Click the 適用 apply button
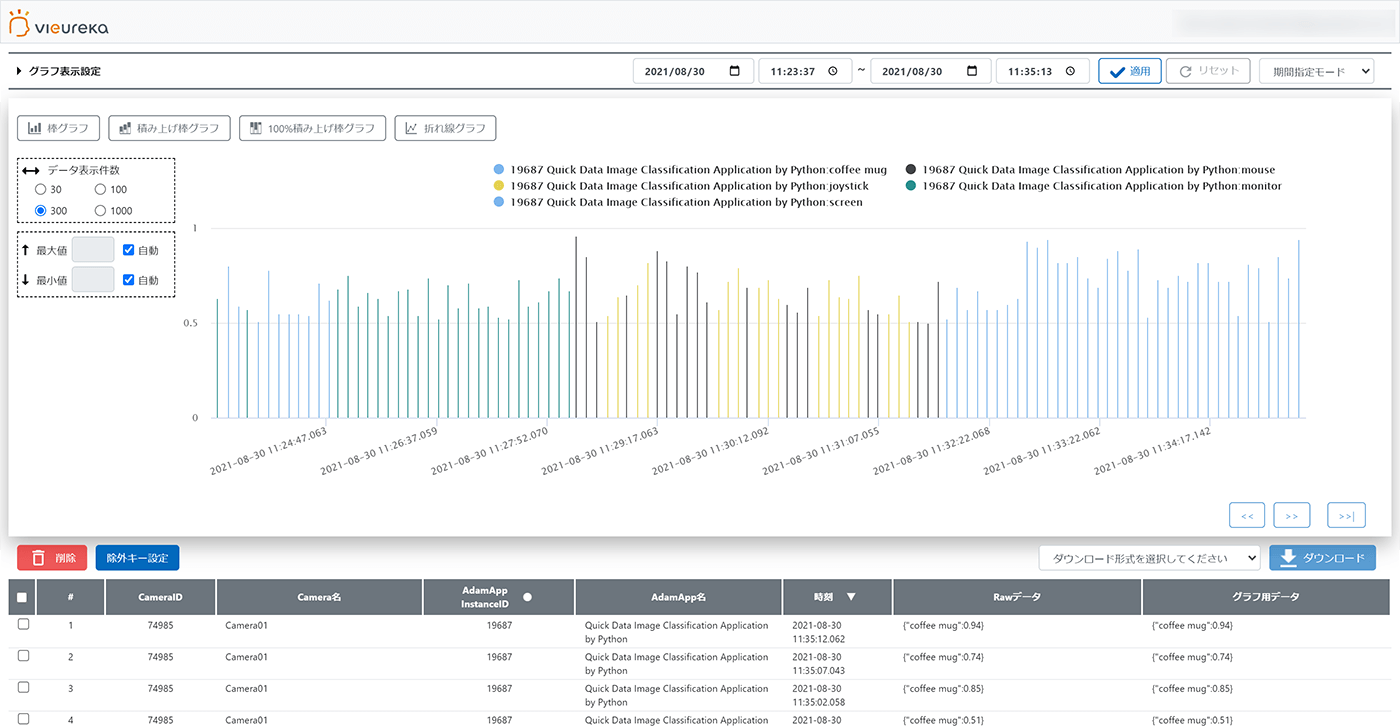Screen dimensions: 1400x726 (1129, 71)
